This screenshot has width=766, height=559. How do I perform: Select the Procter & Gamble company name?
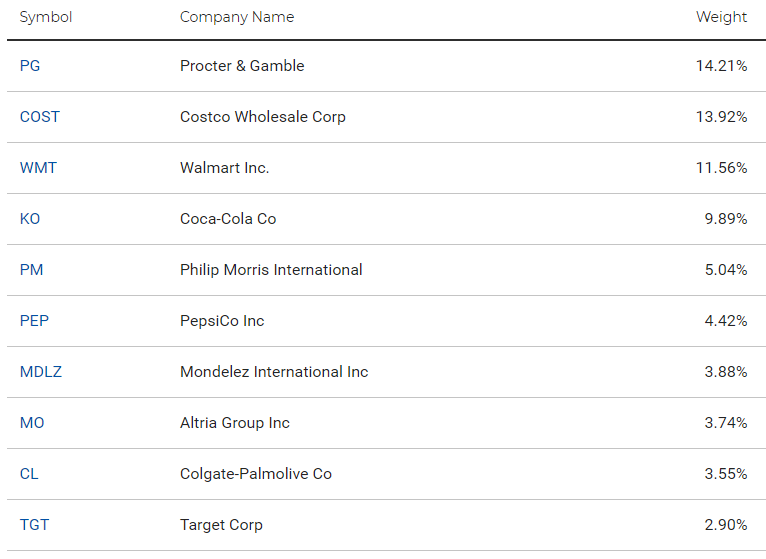coord(242,66)
